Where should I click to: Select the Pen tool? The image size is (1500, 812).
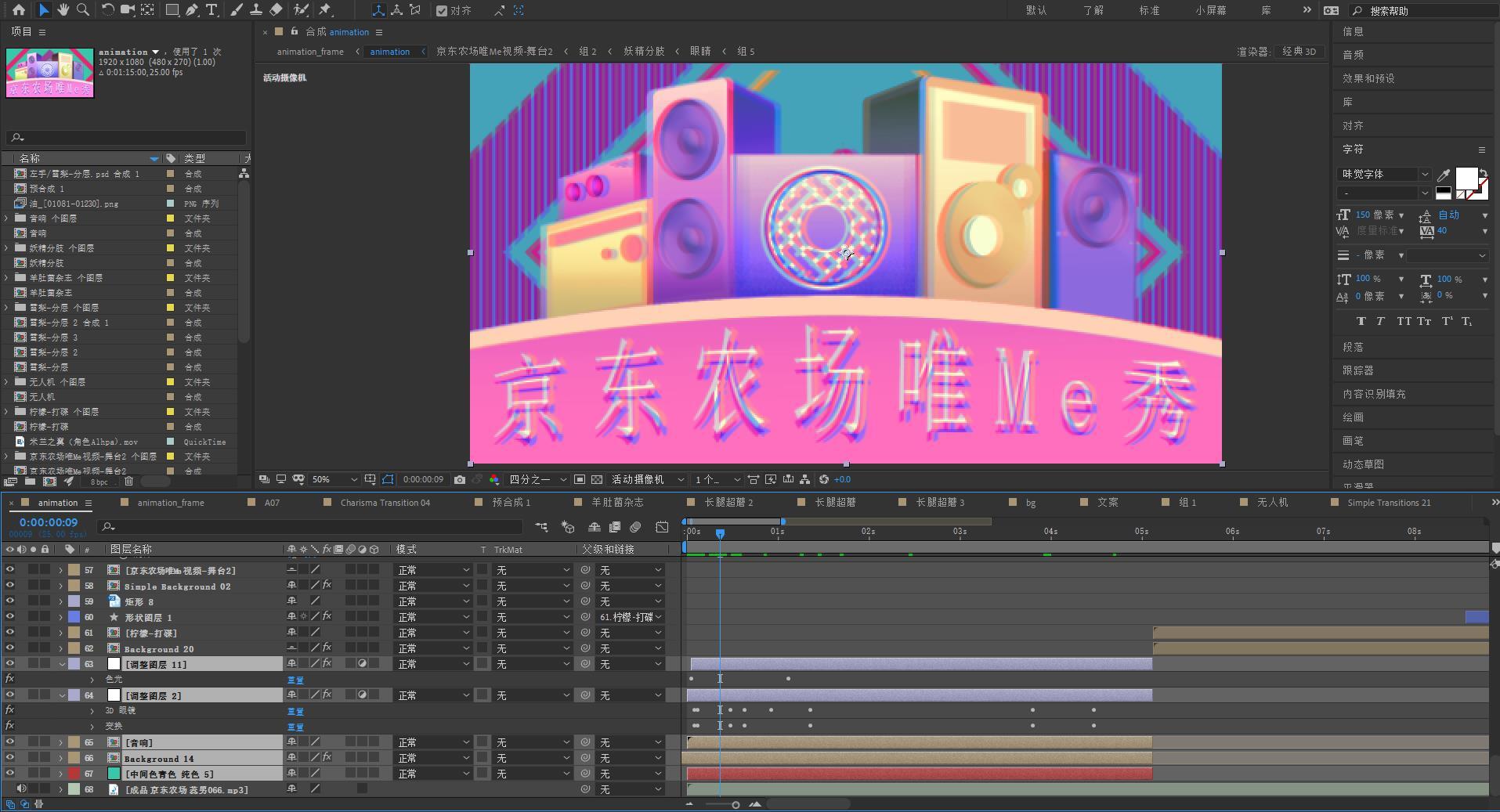(192, 10)
